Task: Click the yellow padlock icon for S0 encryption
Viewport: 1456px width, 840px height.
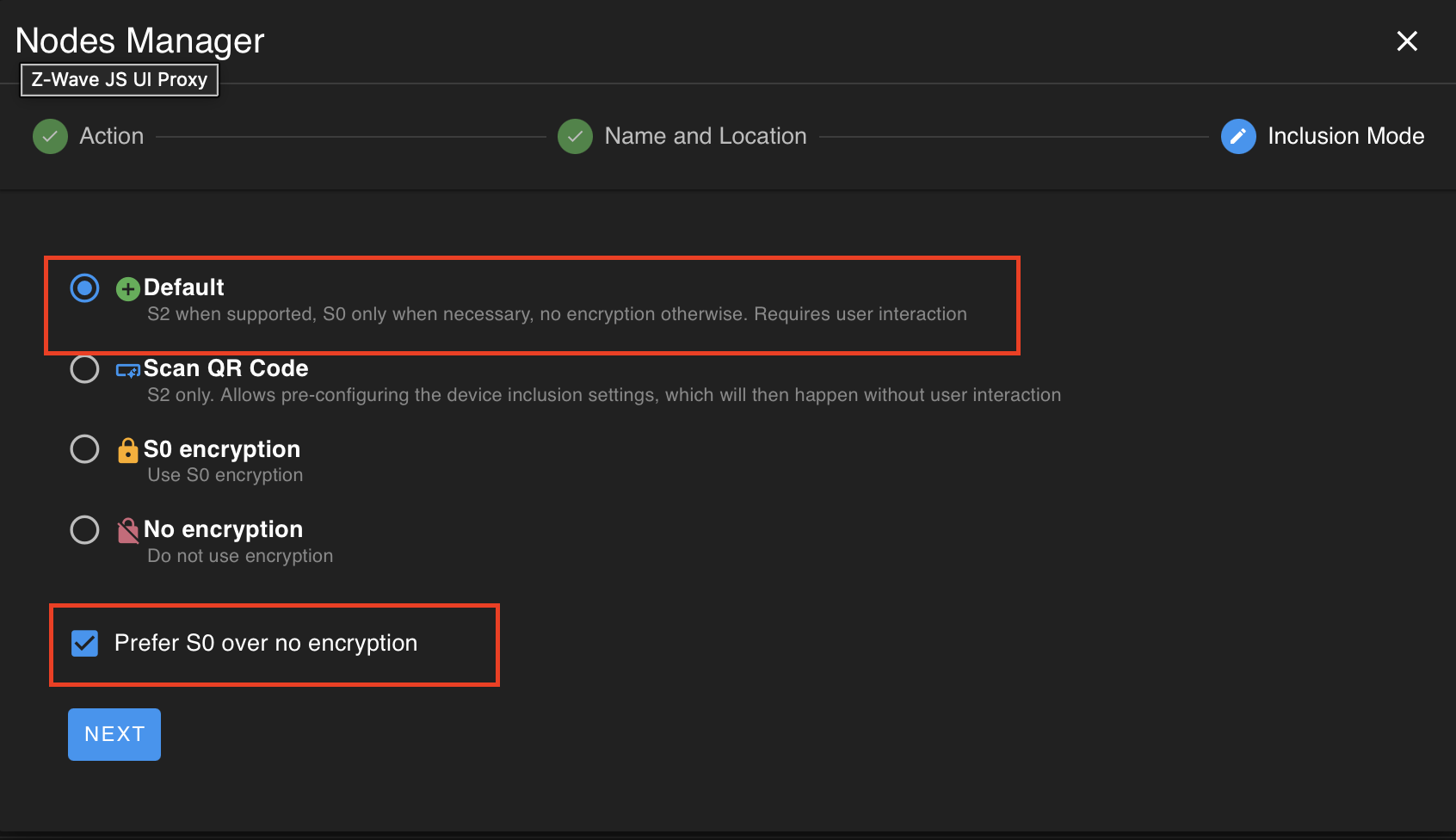Action: [x=127, y=450]
